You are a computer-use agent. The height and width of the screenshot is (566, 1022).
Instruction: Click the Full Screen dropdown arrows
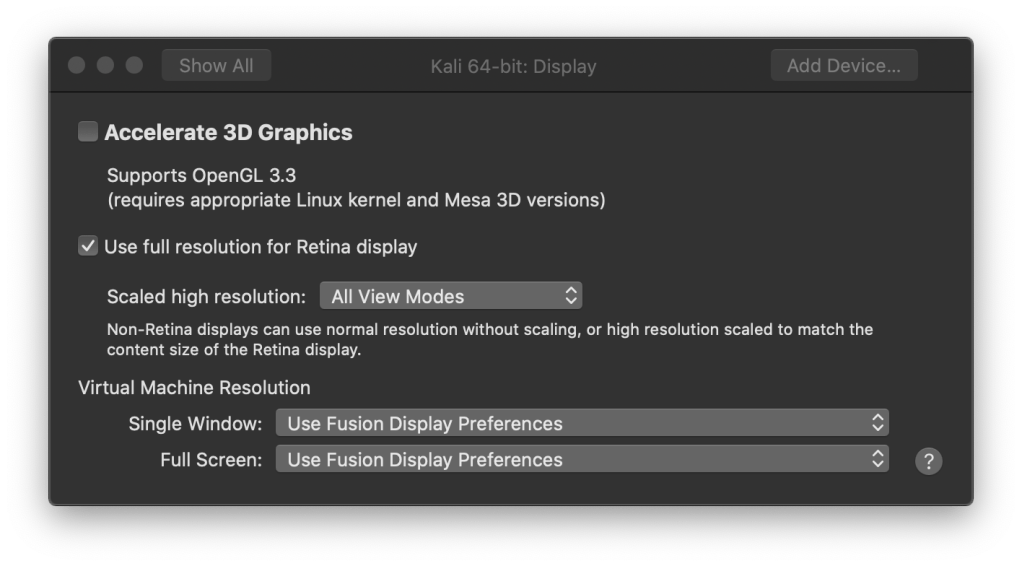877,459
